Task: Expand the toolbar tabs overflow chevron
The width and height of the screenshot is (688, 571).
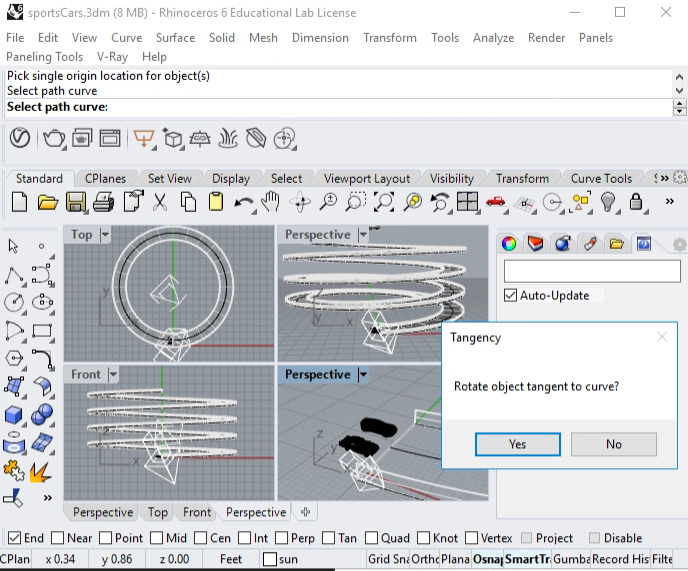Action: (x=665, y=178)
